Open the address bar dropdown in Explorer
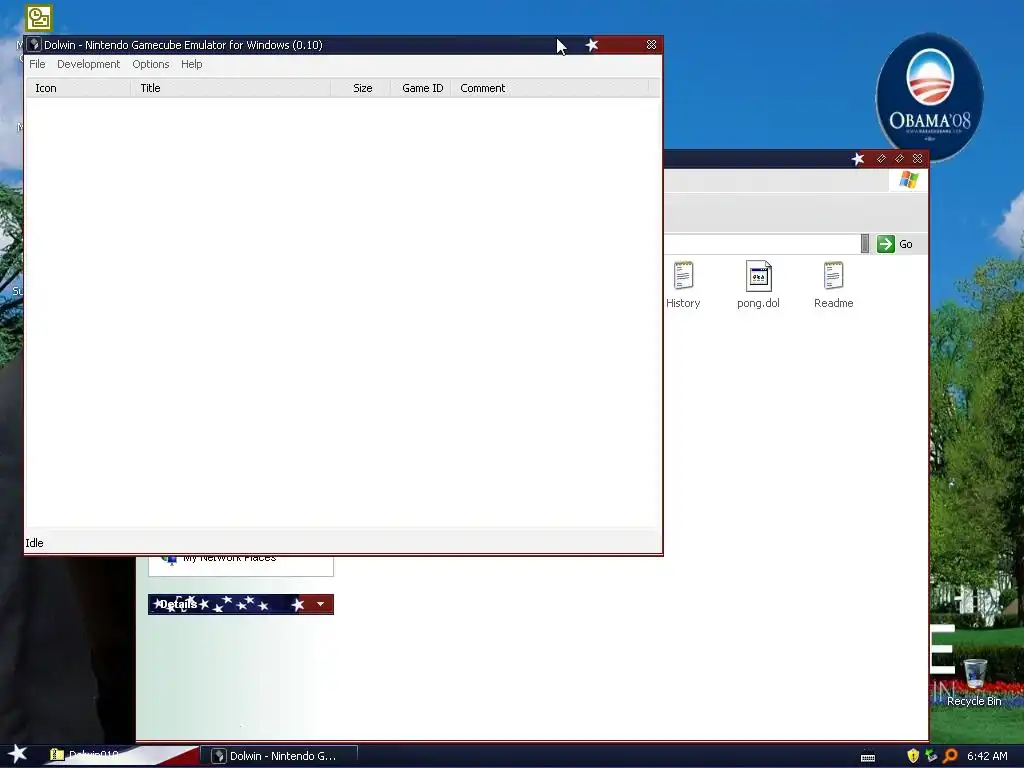Image resolution: width=1024 pixels, height=768 pixels. pyautogui.click(x=865, y=244)
